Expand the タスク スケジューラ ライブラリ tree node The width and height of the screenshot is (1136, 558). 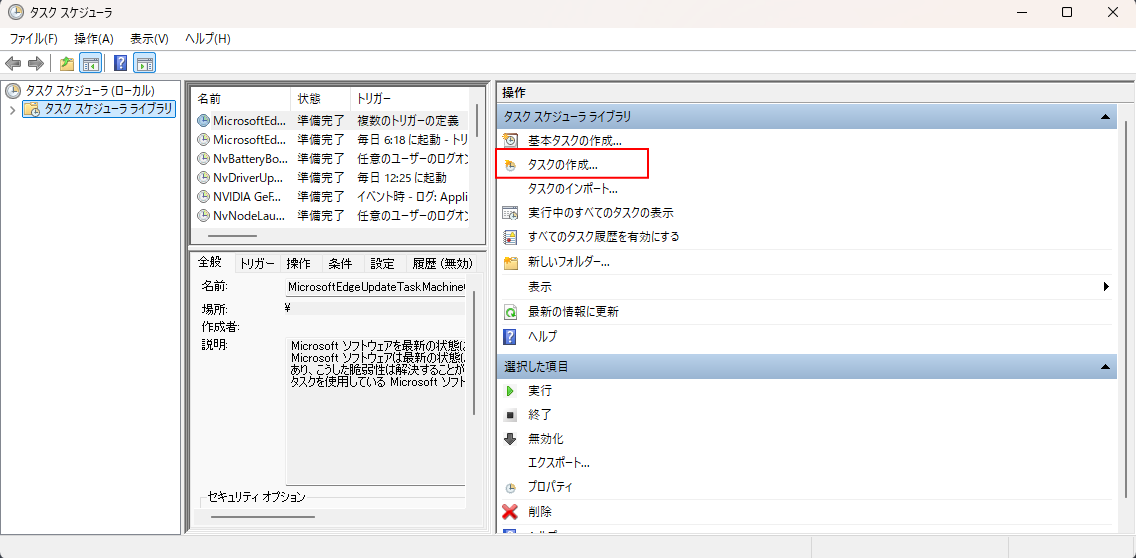tap(12, 109)
